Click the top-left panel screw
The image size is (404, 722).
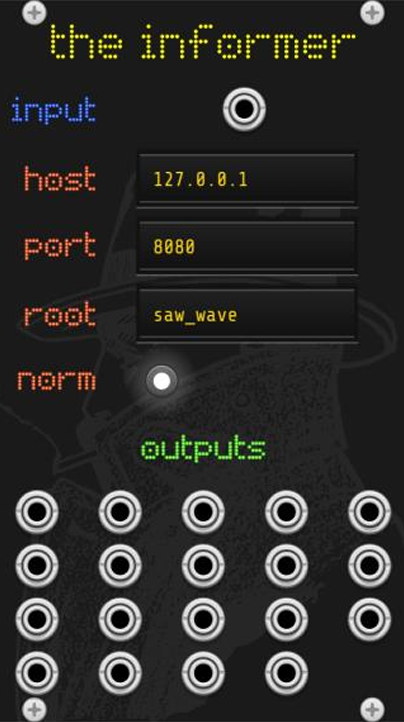(x=35, y=12)
